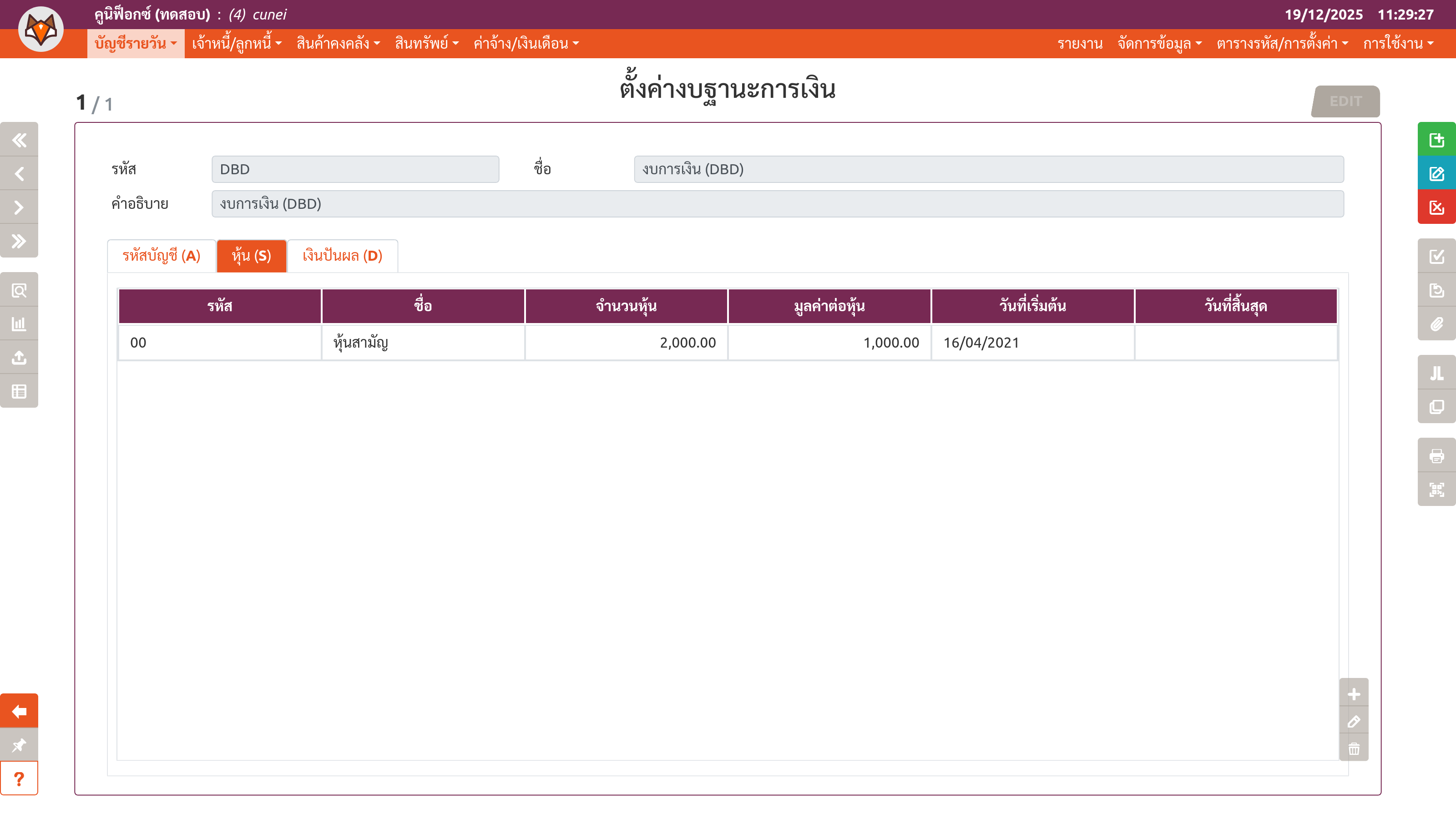Click the EDIT button

tap(1345, 101)
